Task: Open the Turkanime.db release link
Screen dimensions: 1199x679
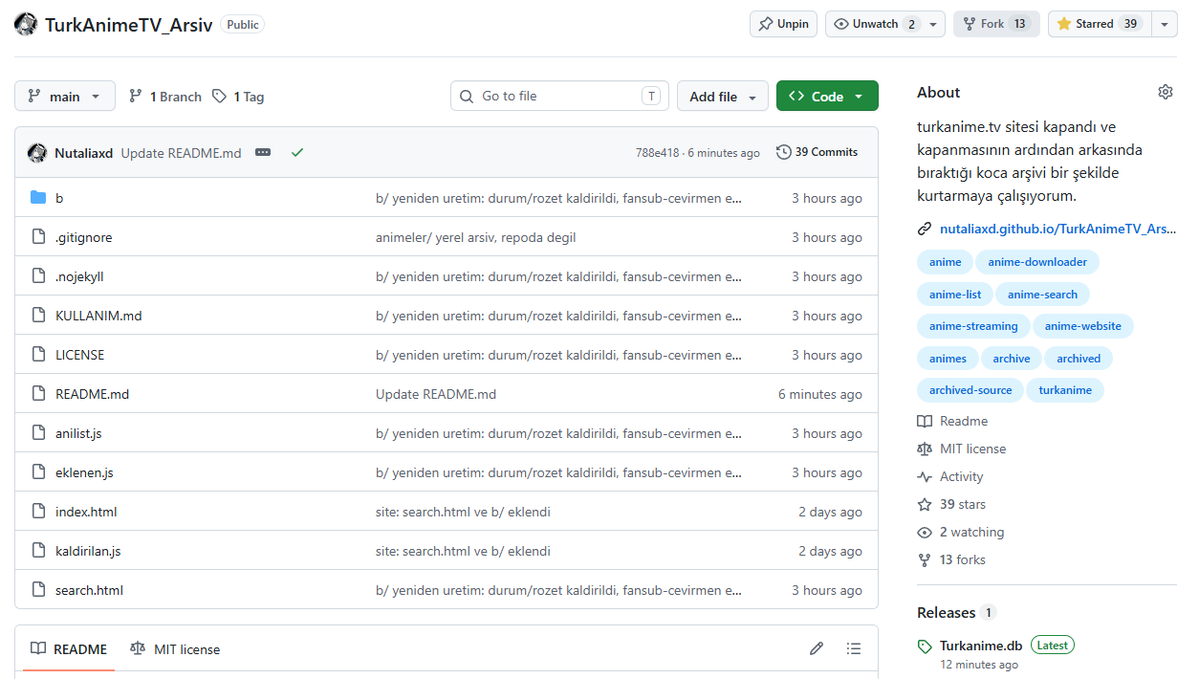Action: click(x=981, y=646)
